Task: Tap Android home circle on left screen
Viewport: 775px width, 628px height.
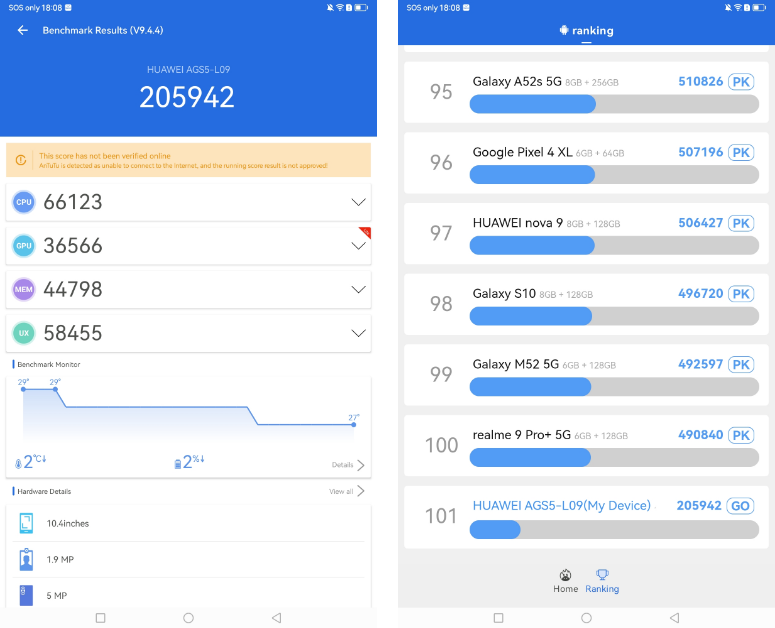Action: pos(188,618)
